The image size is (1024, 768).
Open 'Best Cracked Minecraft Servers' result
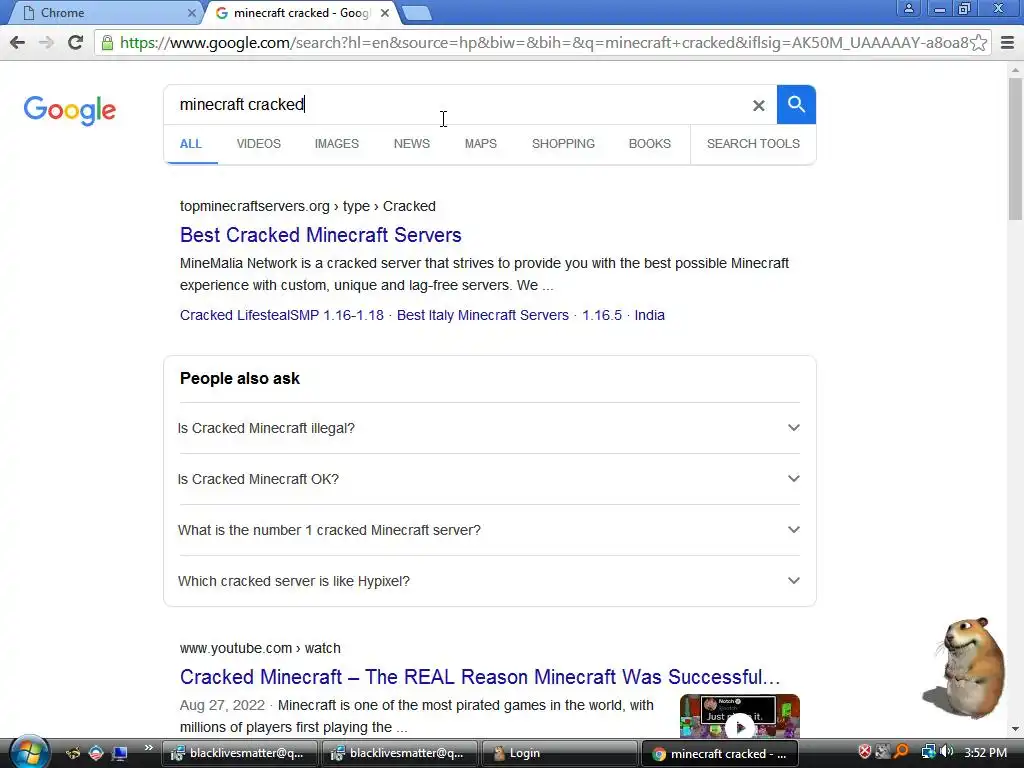pos(321,234)
